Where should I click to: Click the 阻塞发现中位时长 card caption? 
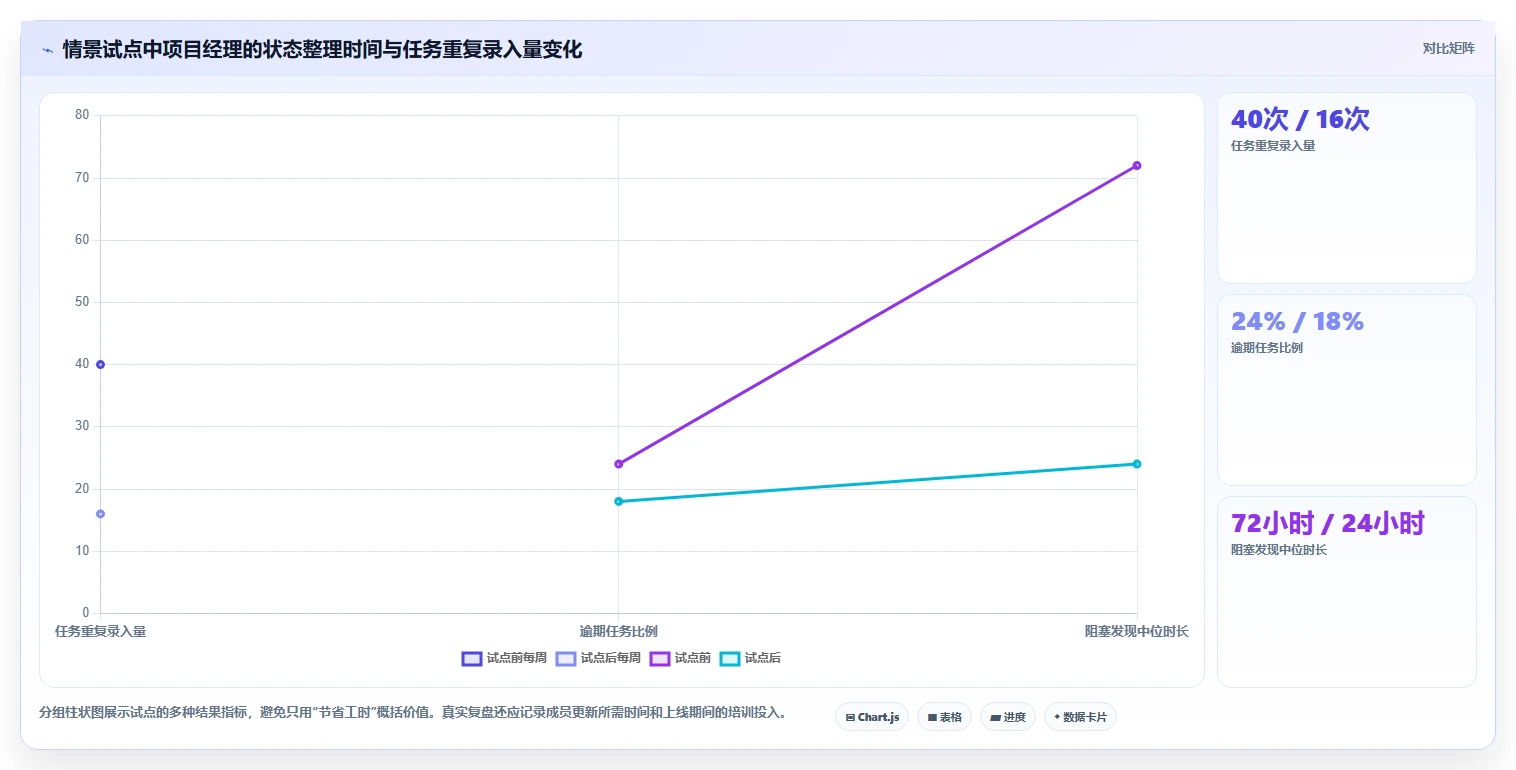click(x=1279, y=550)
